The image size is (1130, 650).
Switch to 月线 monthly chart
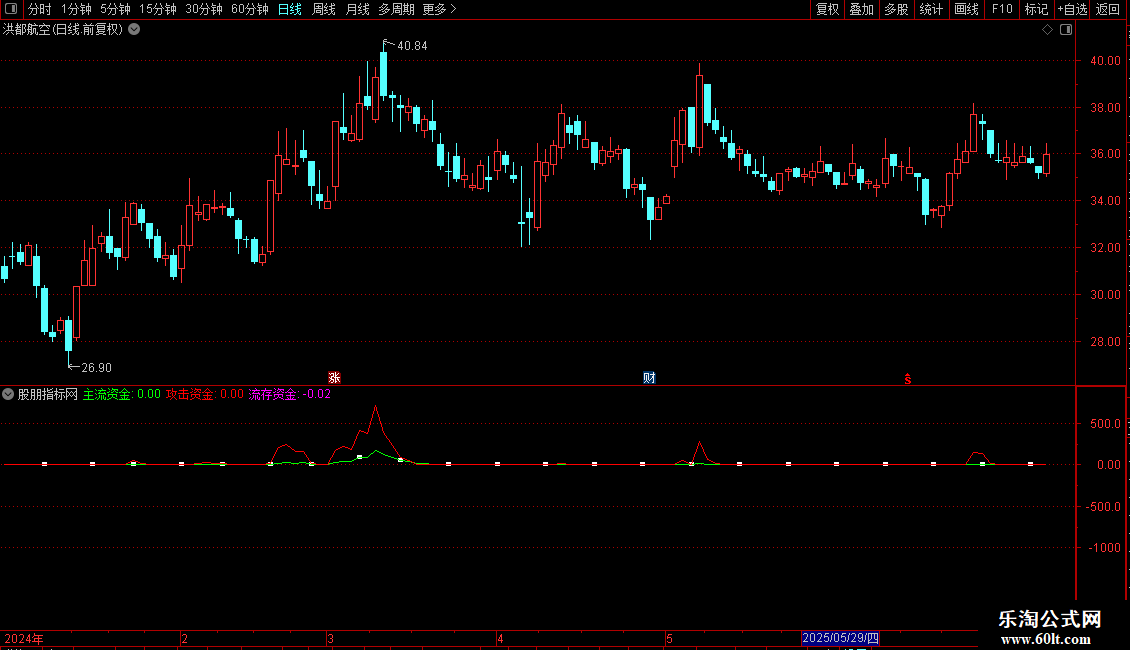coord(357,9)
